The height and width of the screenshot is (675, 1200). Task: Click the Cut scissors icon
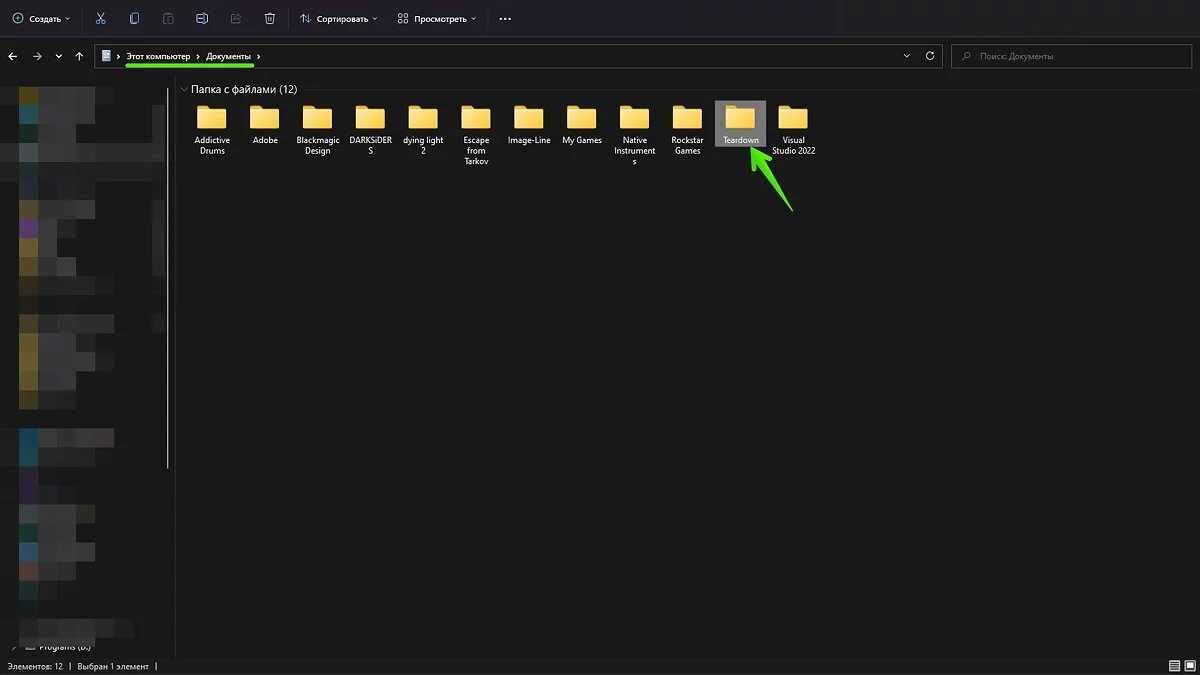tap(100, 19)
